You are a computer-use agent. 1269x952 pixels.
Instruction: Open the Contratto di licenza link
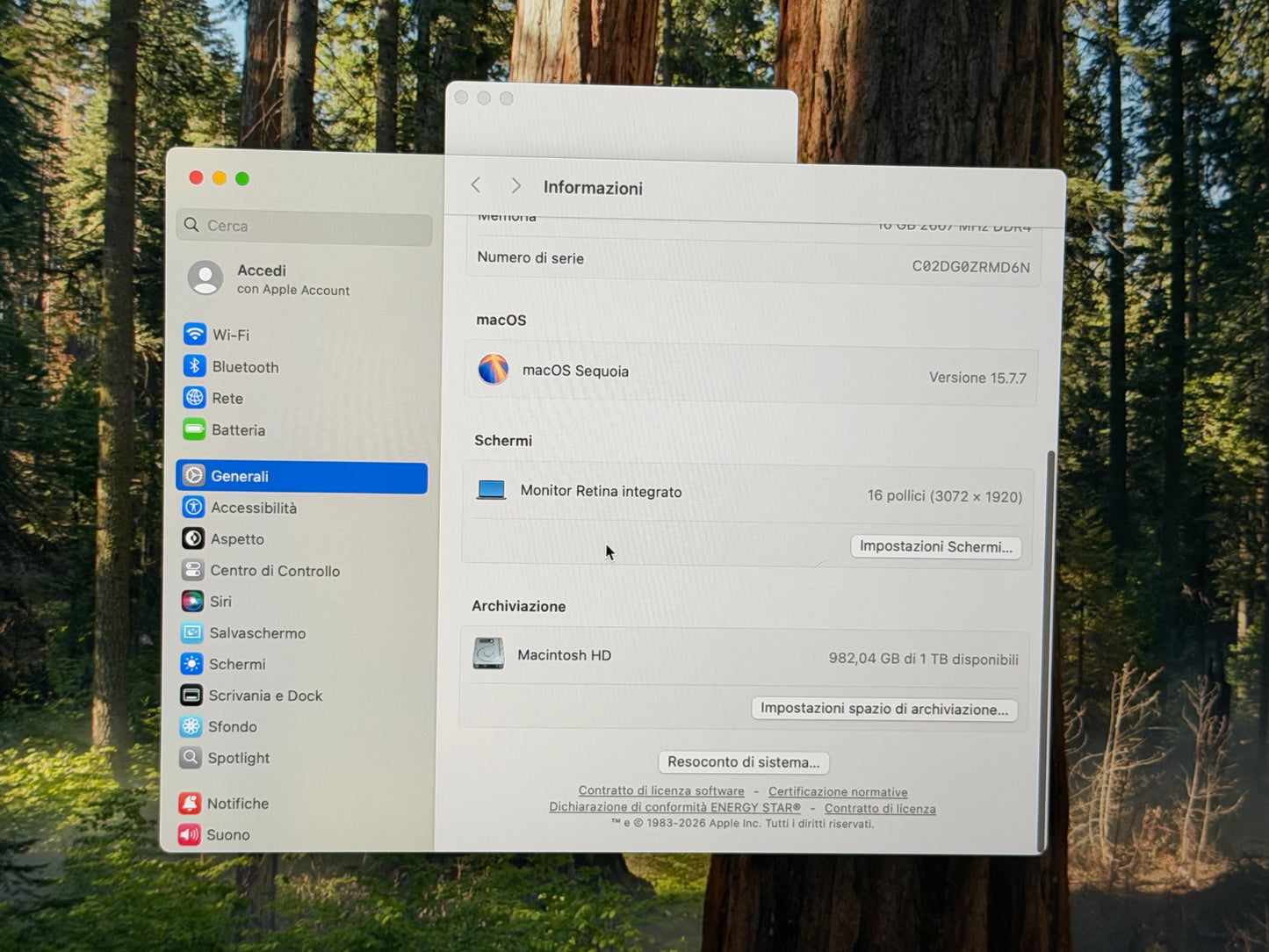pyautogui.click(x=880, y=809)
